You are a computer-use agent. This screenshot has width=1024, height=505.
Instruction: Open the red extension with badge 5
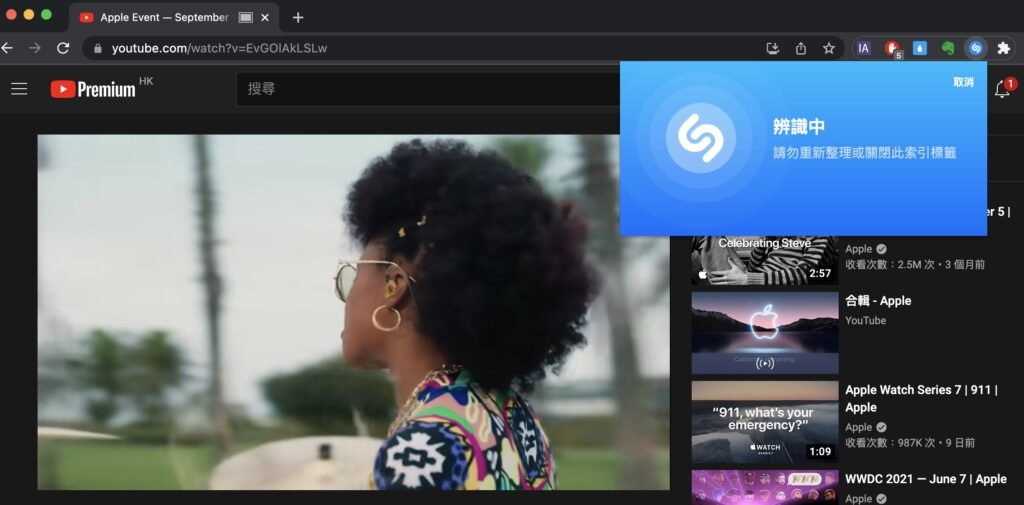coord(892,48)
